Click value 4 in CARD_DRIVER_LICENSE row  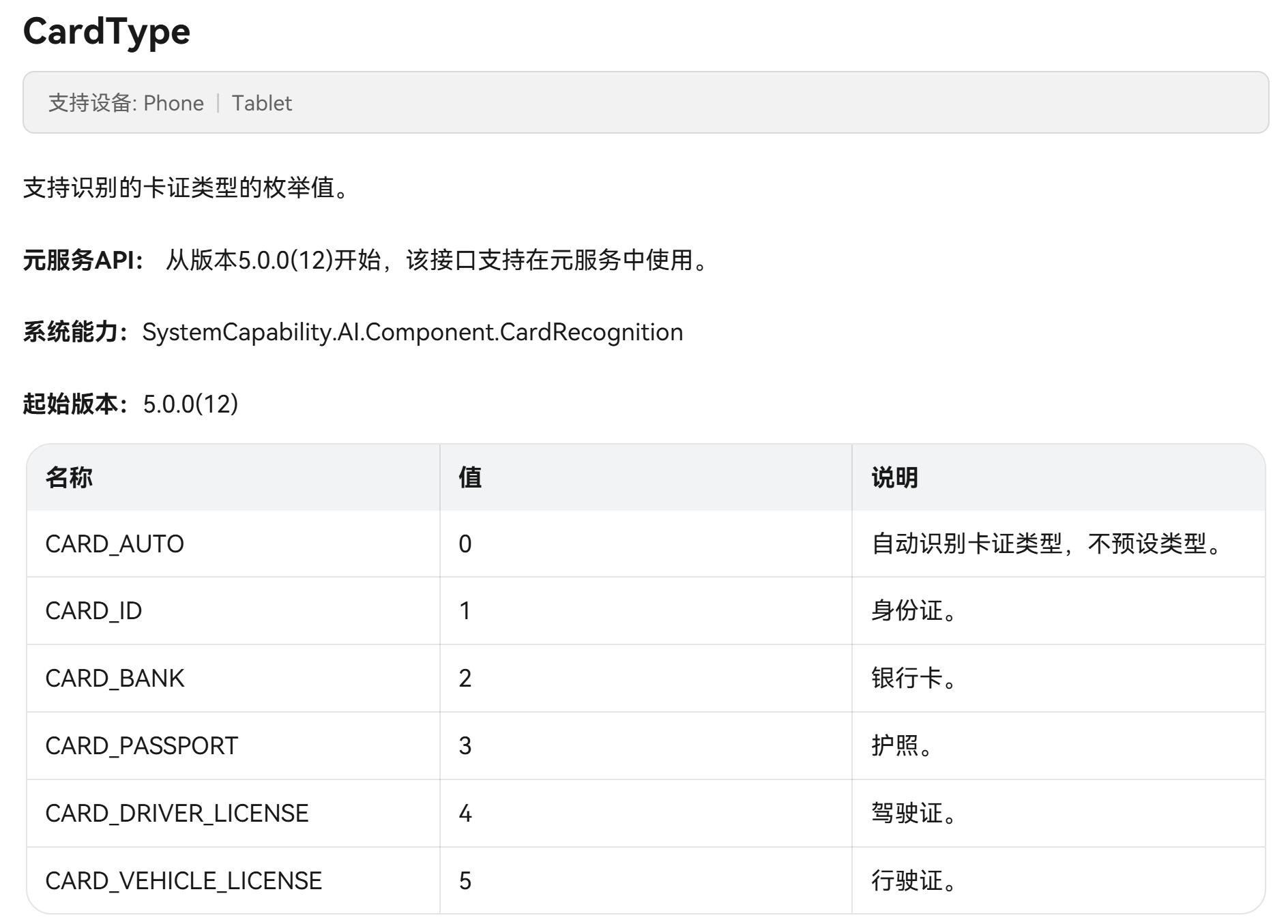click(465, 814)
